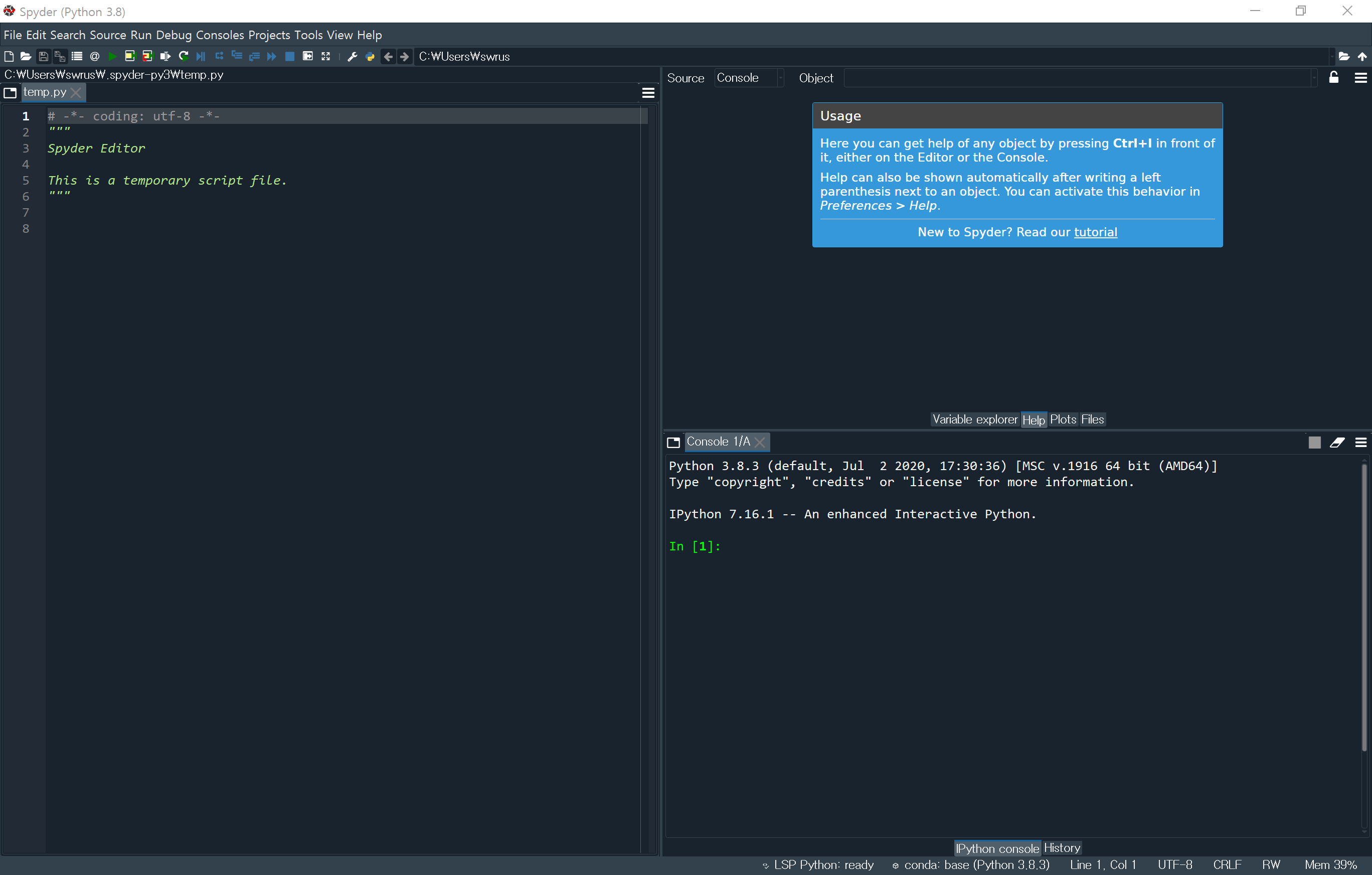1372x875 pixels.
Task: Open the PYTHONPATH manager Python icon
Action: [370, 56]
